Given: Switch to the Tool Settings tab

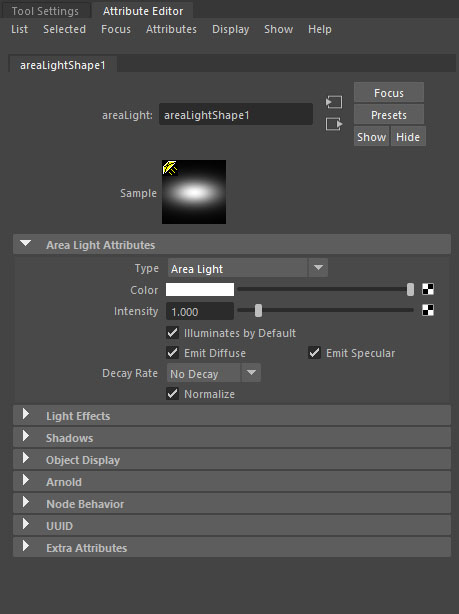Looking at the screenshot, I should coord(45,11).
